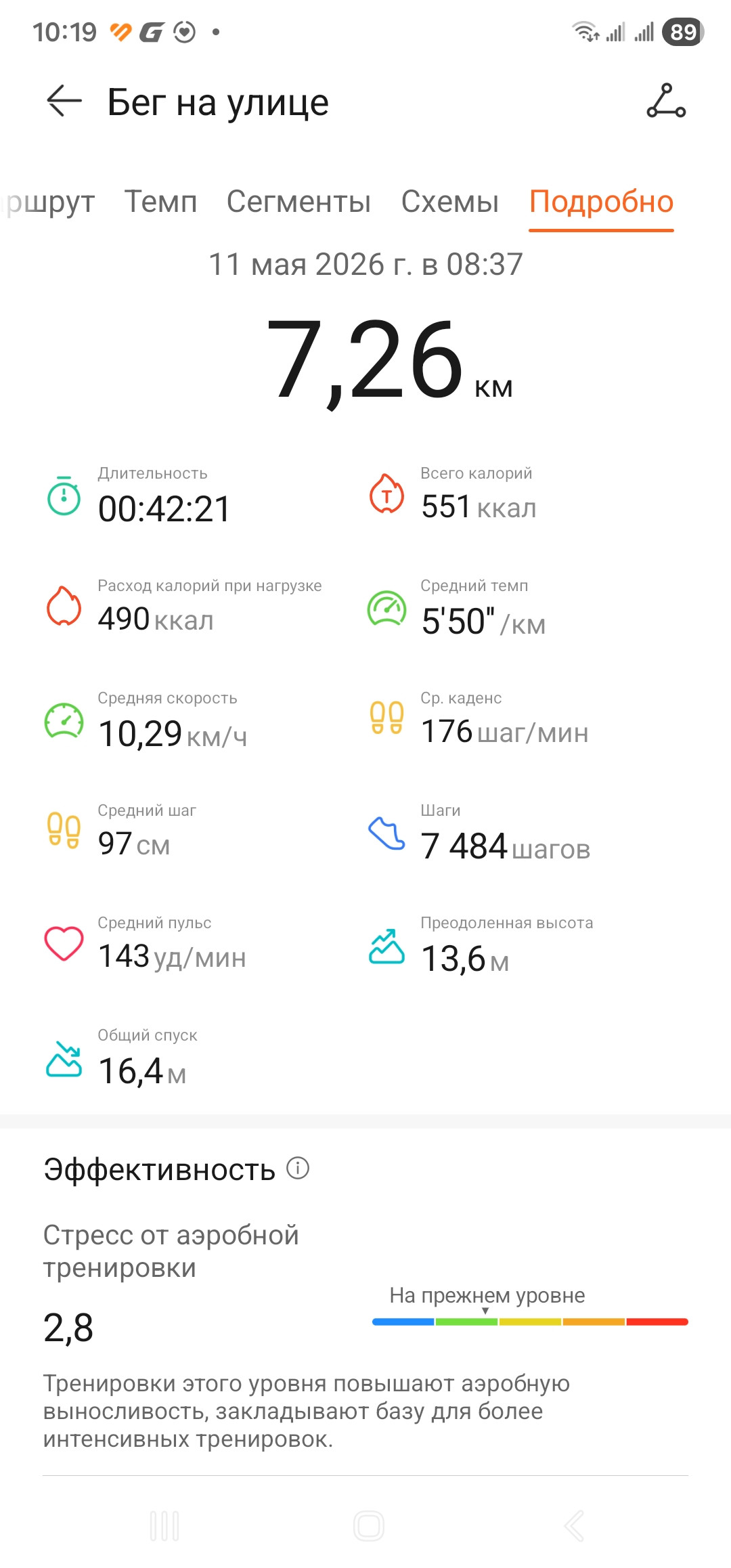Tap the footprints icon for Ср. каденс

click(x=386, y=718)
